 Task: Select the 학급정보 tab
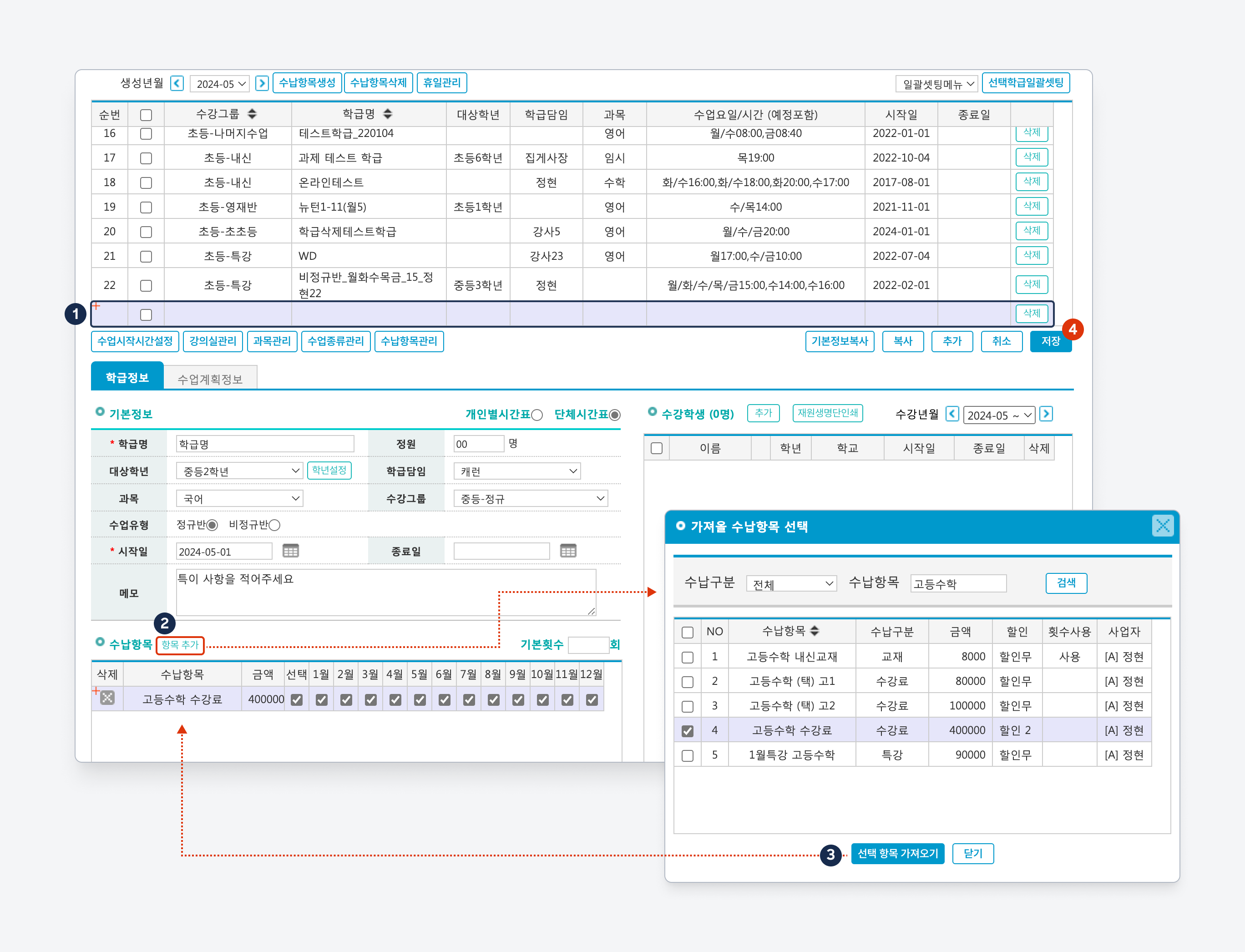(127, 377)
